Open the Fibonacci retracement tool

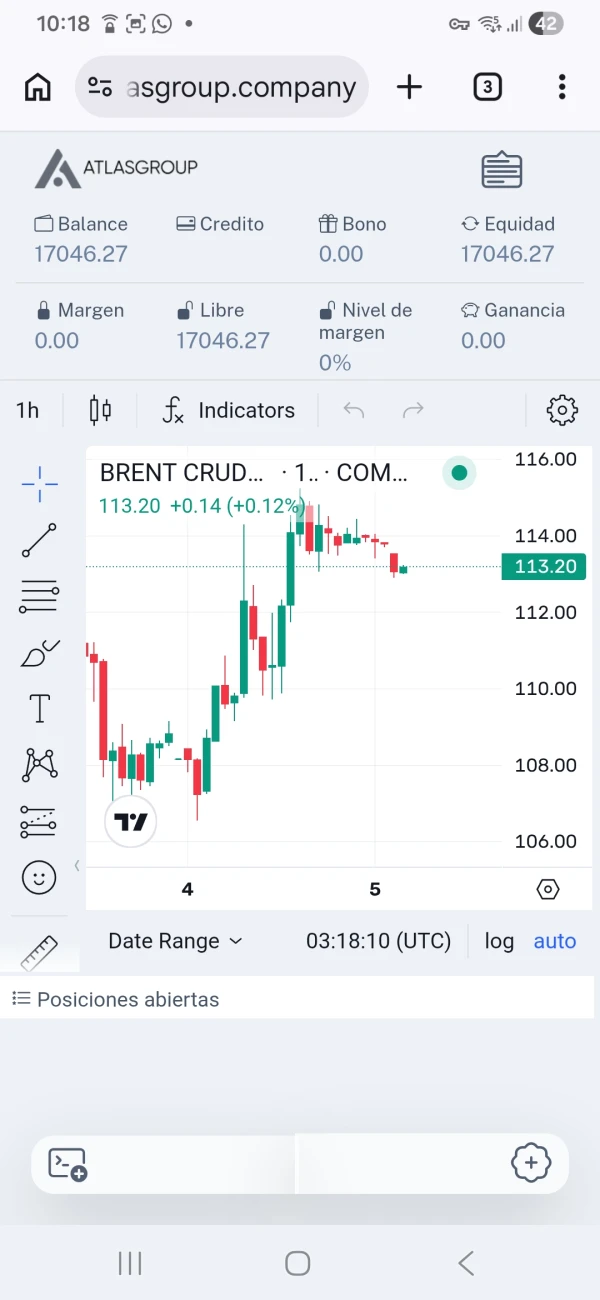[39, 596]
